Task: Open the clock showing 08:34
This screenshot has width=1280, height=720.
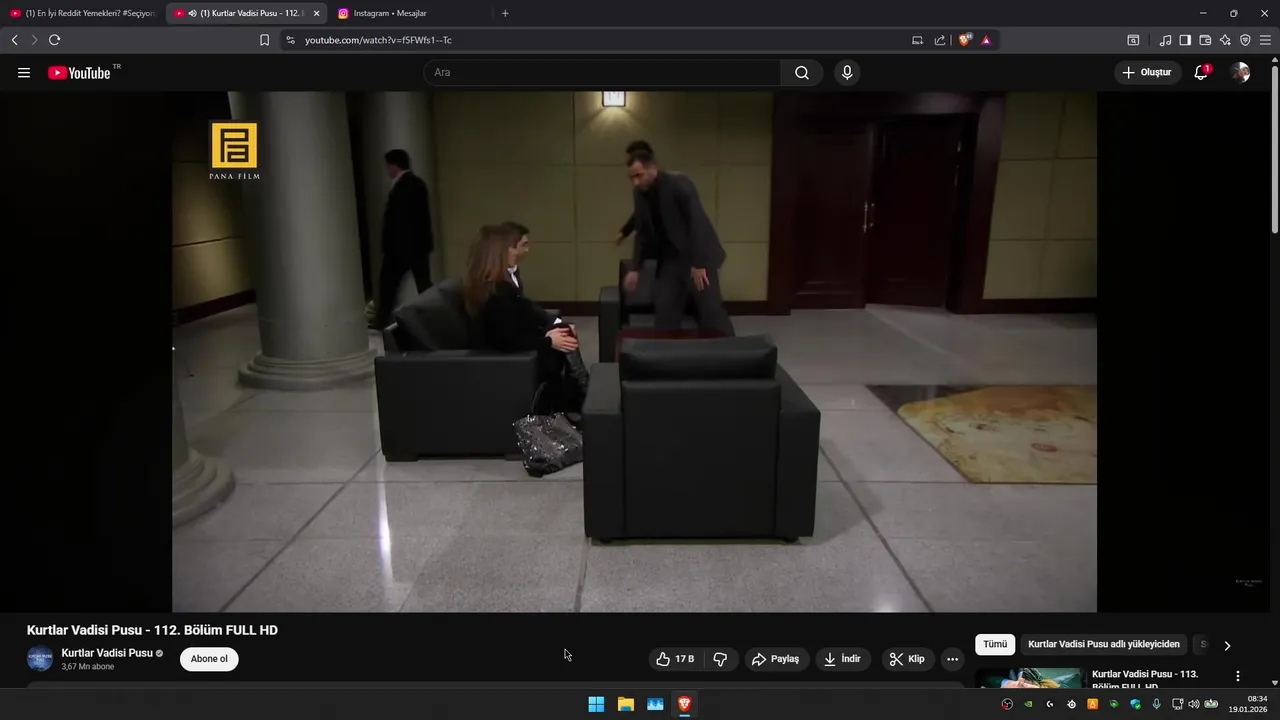Action: pyautogui.click(x=1250, y=704)
